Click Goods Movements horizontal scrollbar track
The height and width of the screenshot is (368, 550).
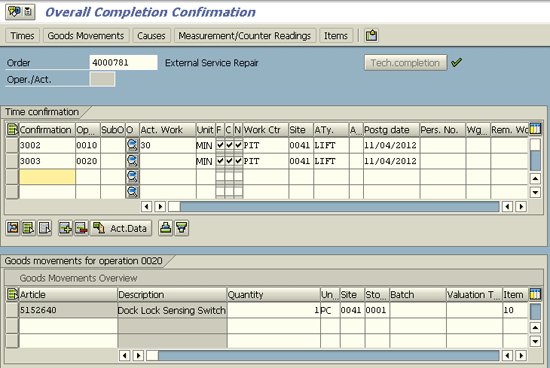(x=328, y=356)
